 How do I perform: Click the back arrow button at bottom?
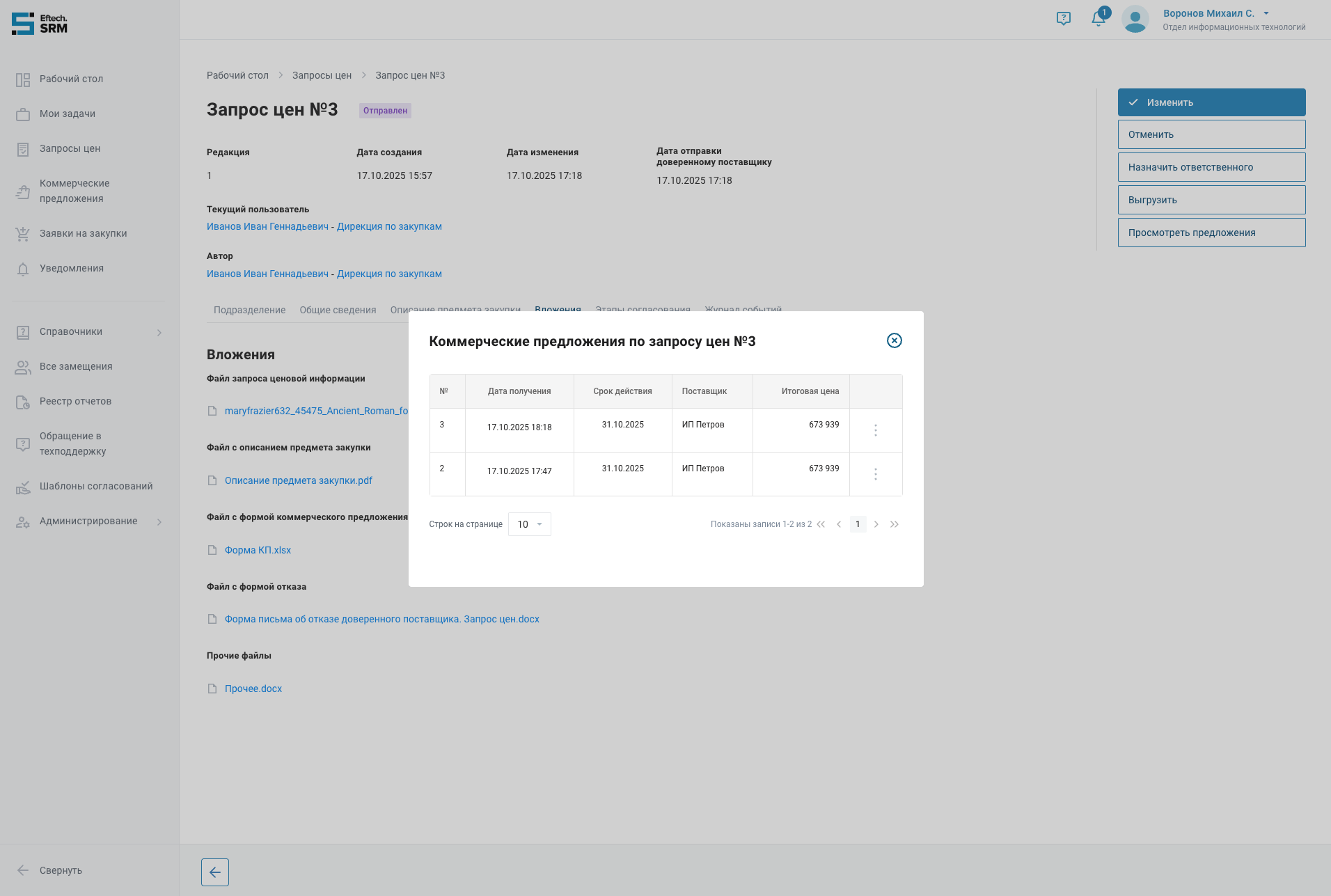[x=214, y=872]
